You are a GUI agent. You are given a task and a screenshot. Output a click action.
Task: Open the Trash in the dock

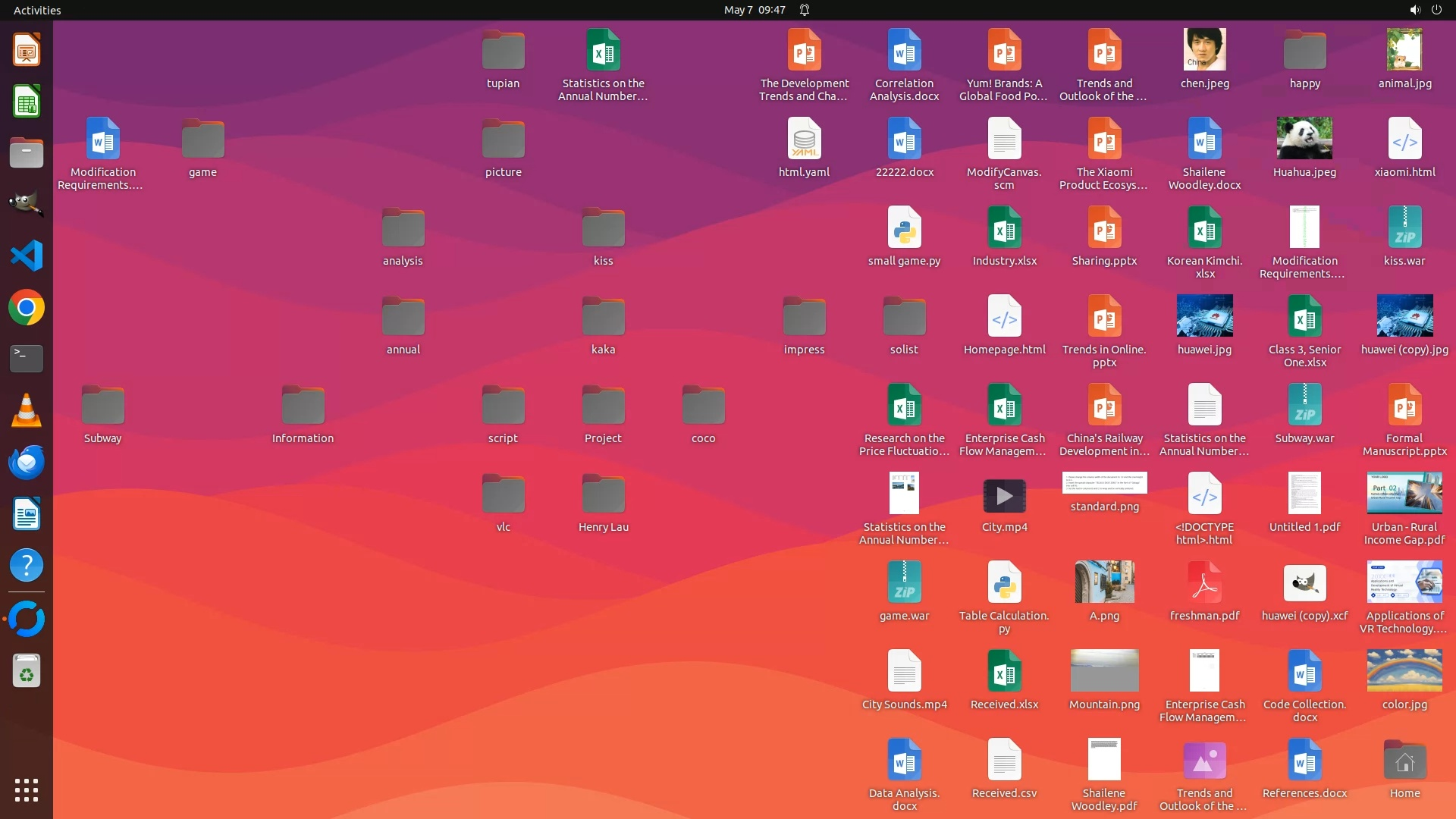click(x=27, y=671)
